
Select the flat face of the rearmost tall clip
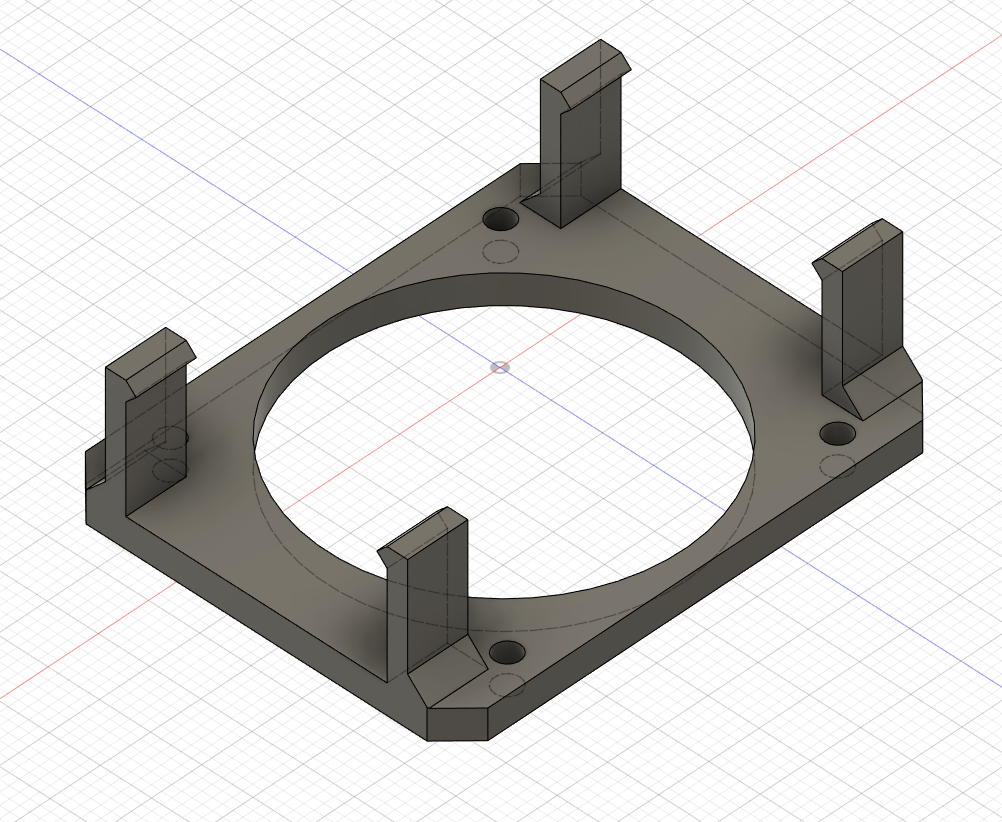point(591,153)
